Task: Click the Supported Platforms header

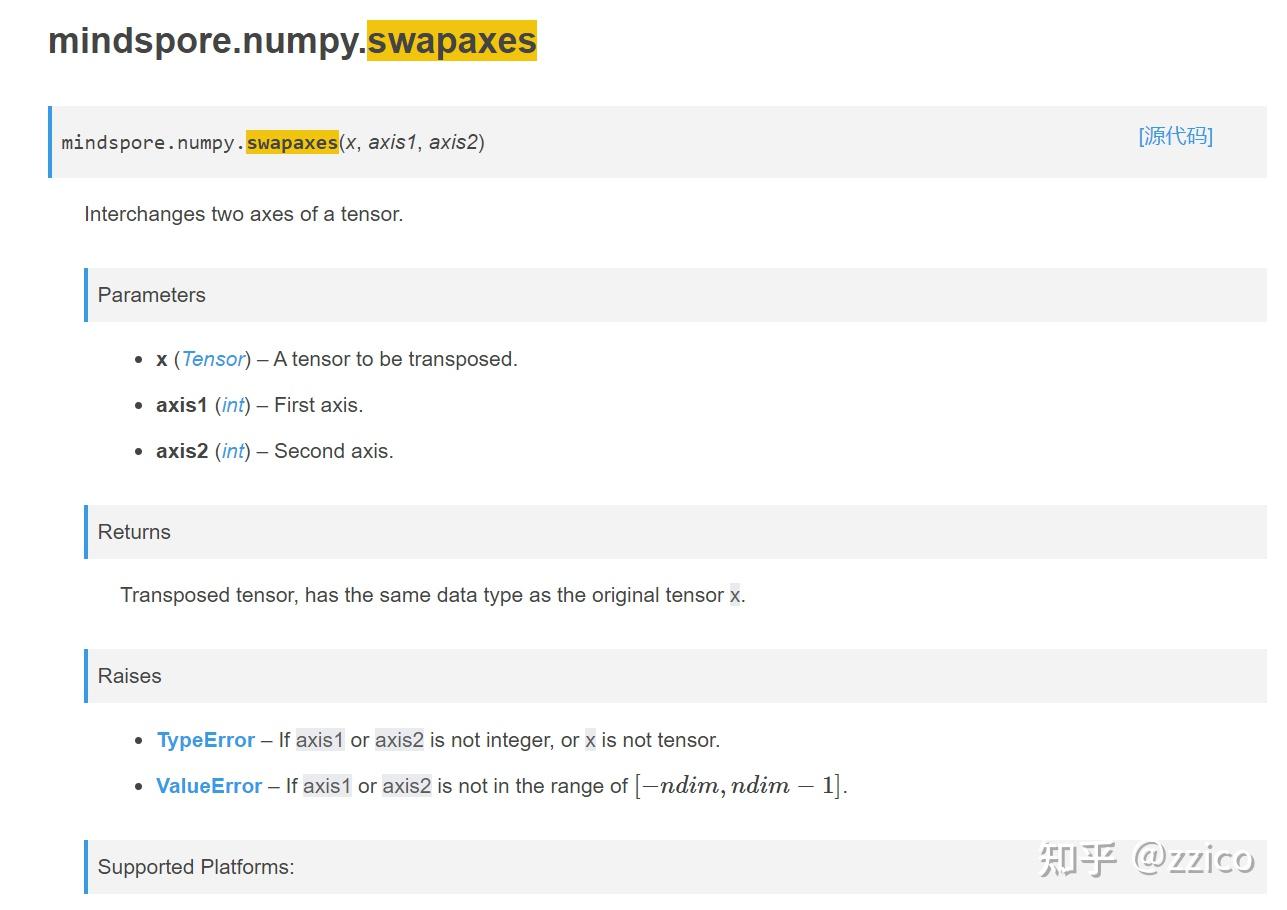Action: [196, 867]
